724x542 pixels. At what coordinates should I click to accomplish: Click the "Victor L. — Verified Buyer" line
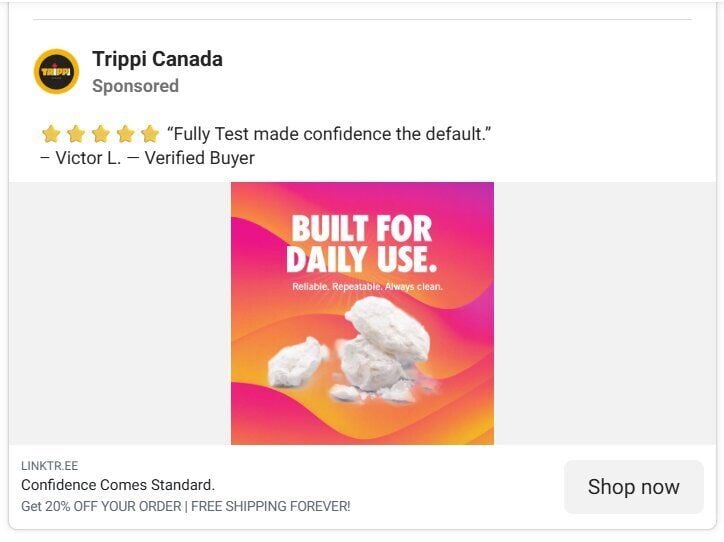[x=147, y=158]
